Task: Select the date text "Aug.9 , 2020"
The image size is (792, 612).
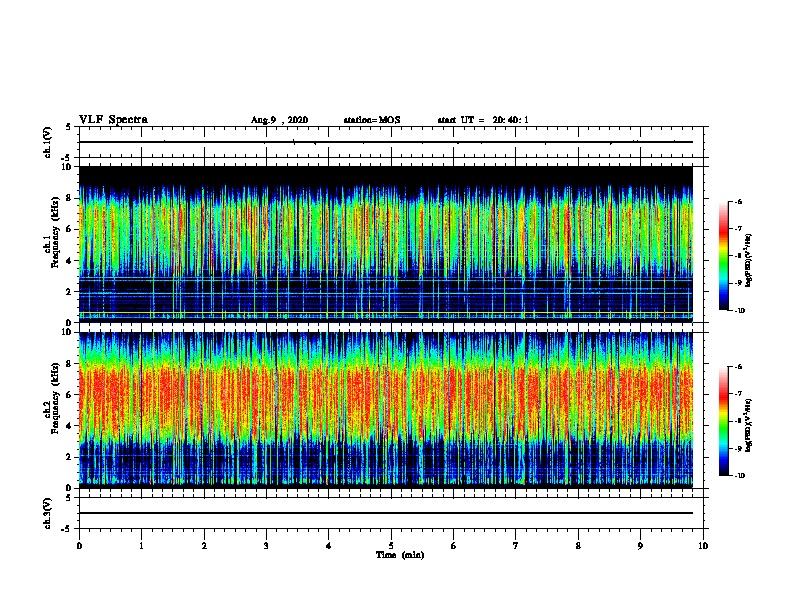Action: [x=279, y=120]
